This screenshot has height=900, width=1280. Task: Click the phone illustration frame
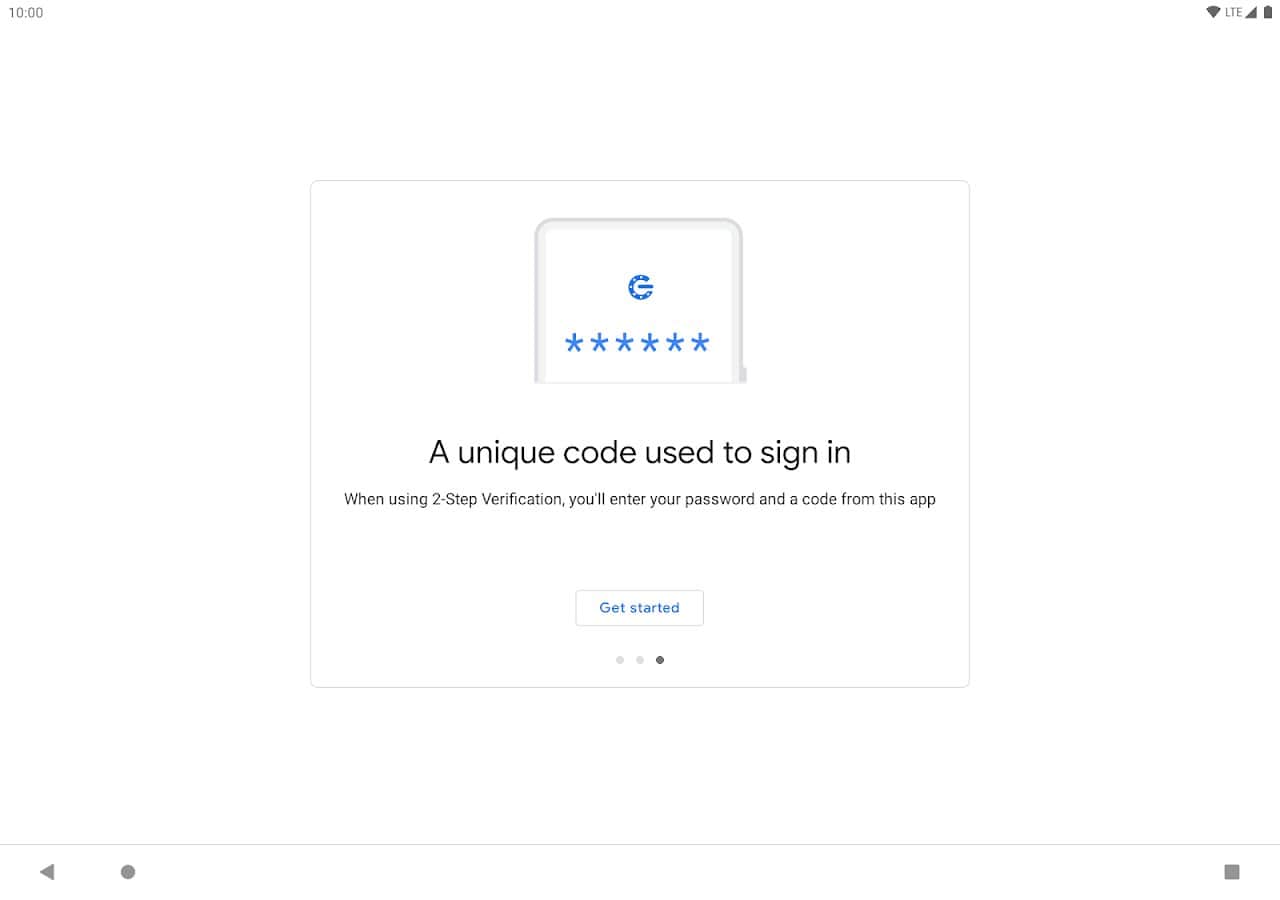click(640, 300)
